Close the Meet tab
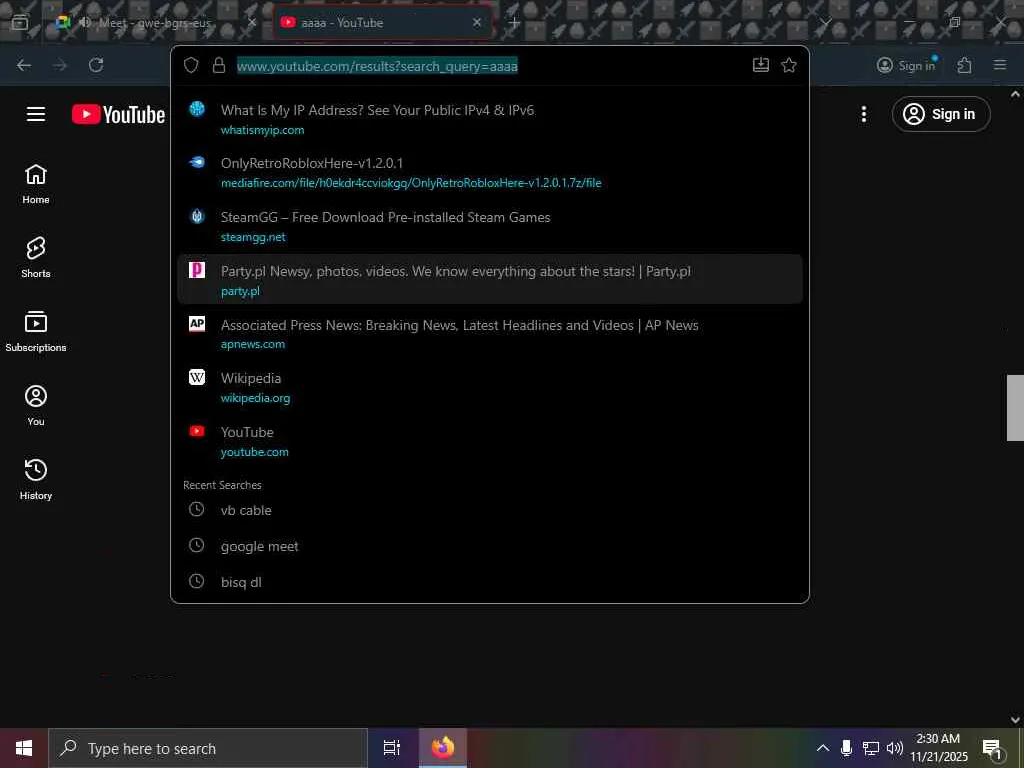 pyautogui.click(x=252, y=22)
